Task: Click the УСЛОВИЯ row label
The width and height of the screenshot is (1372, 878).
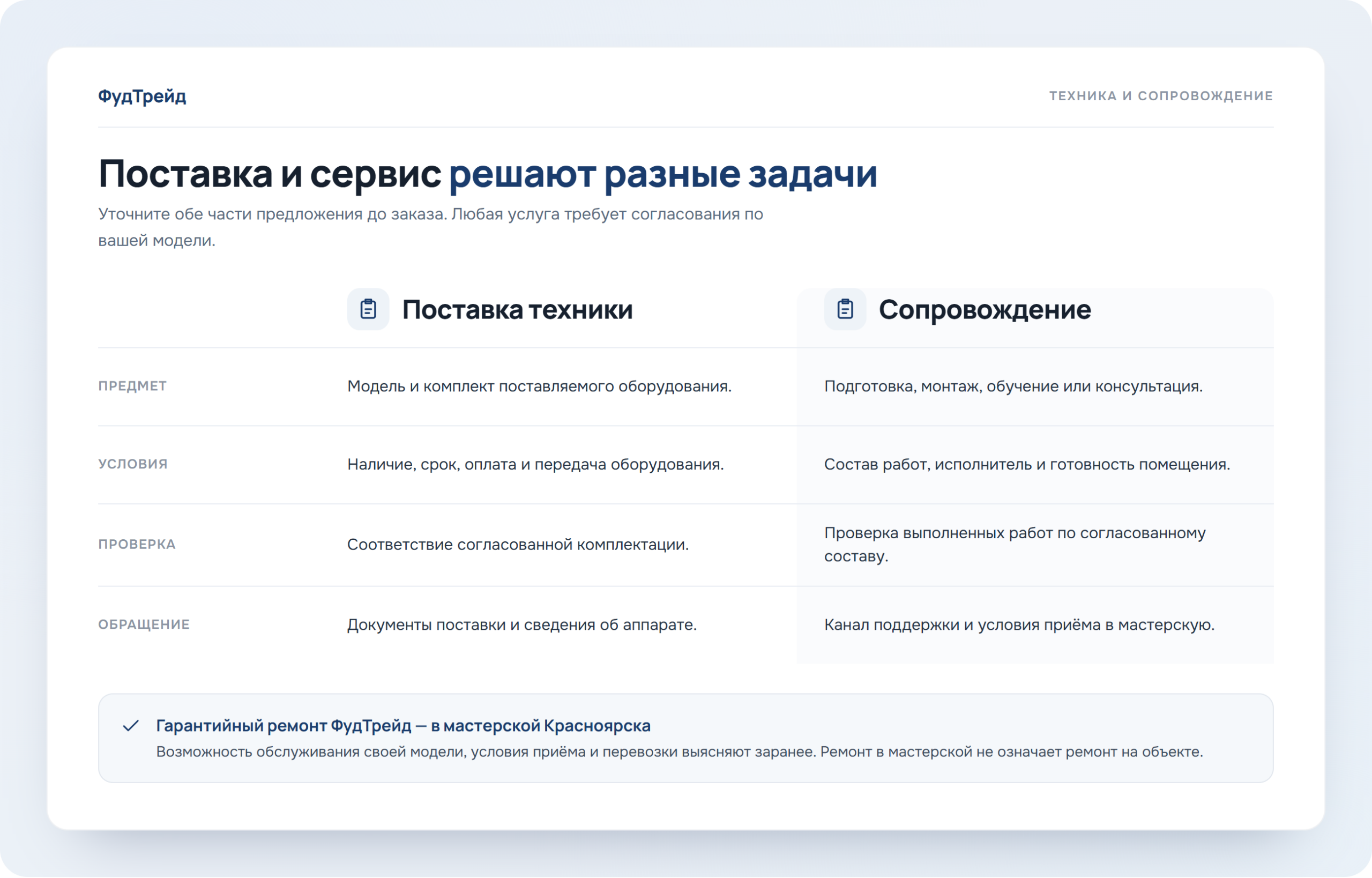Action: pyautogui.click(x=133, y=464)
